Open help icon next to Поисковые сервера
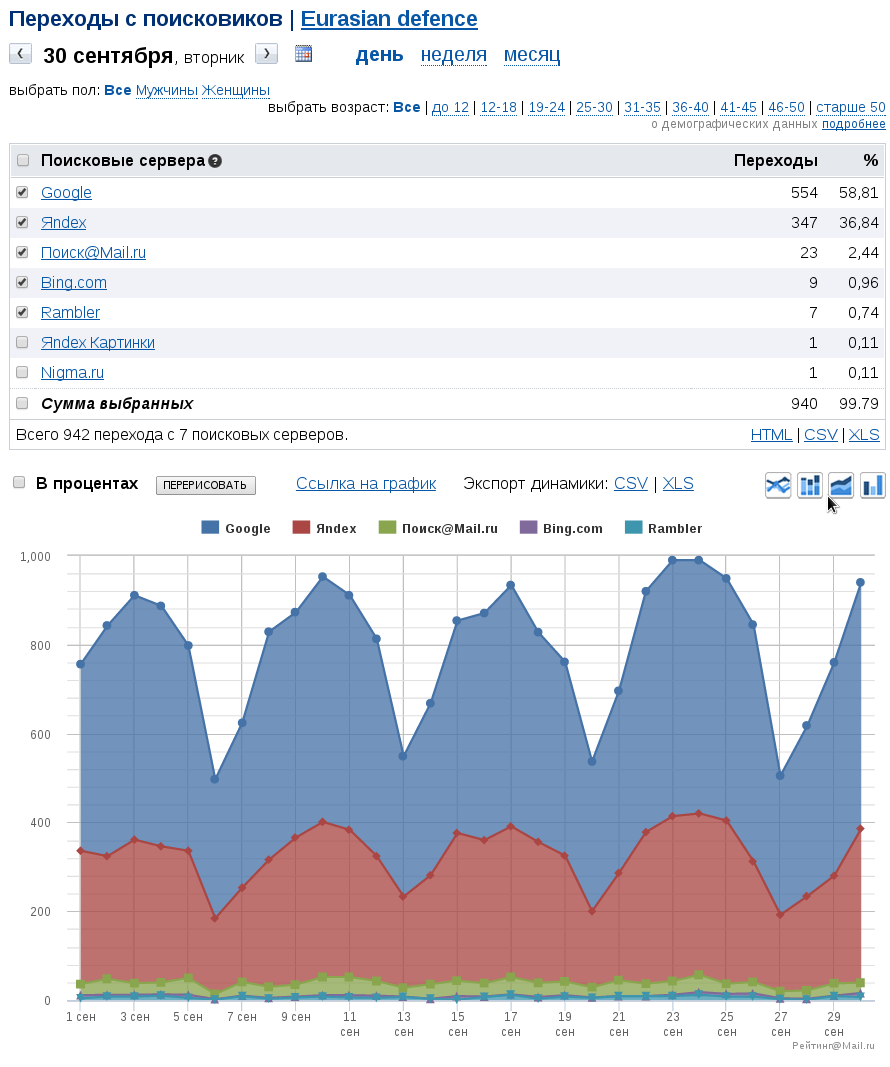 point(215,161)
